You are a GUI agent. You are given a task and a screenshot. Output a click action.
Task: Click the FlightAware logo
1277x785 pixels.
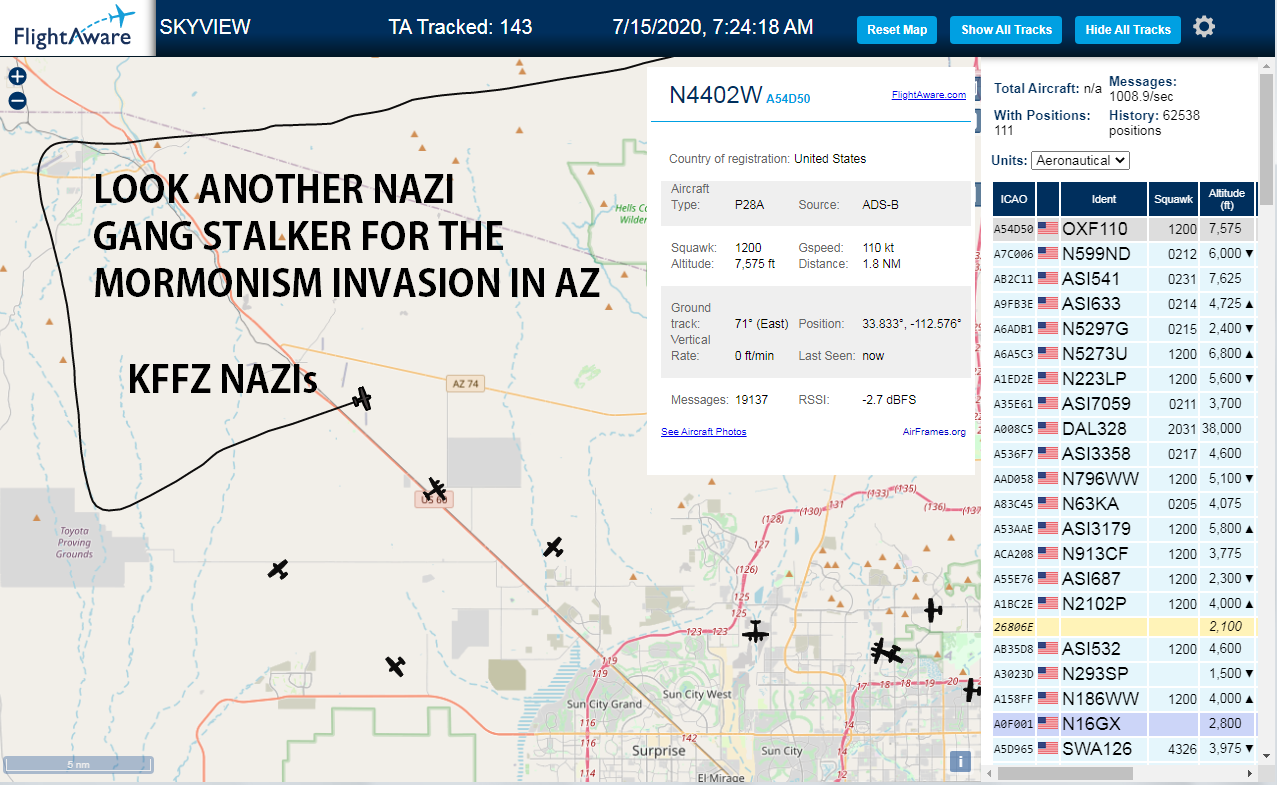click(76, 27)
